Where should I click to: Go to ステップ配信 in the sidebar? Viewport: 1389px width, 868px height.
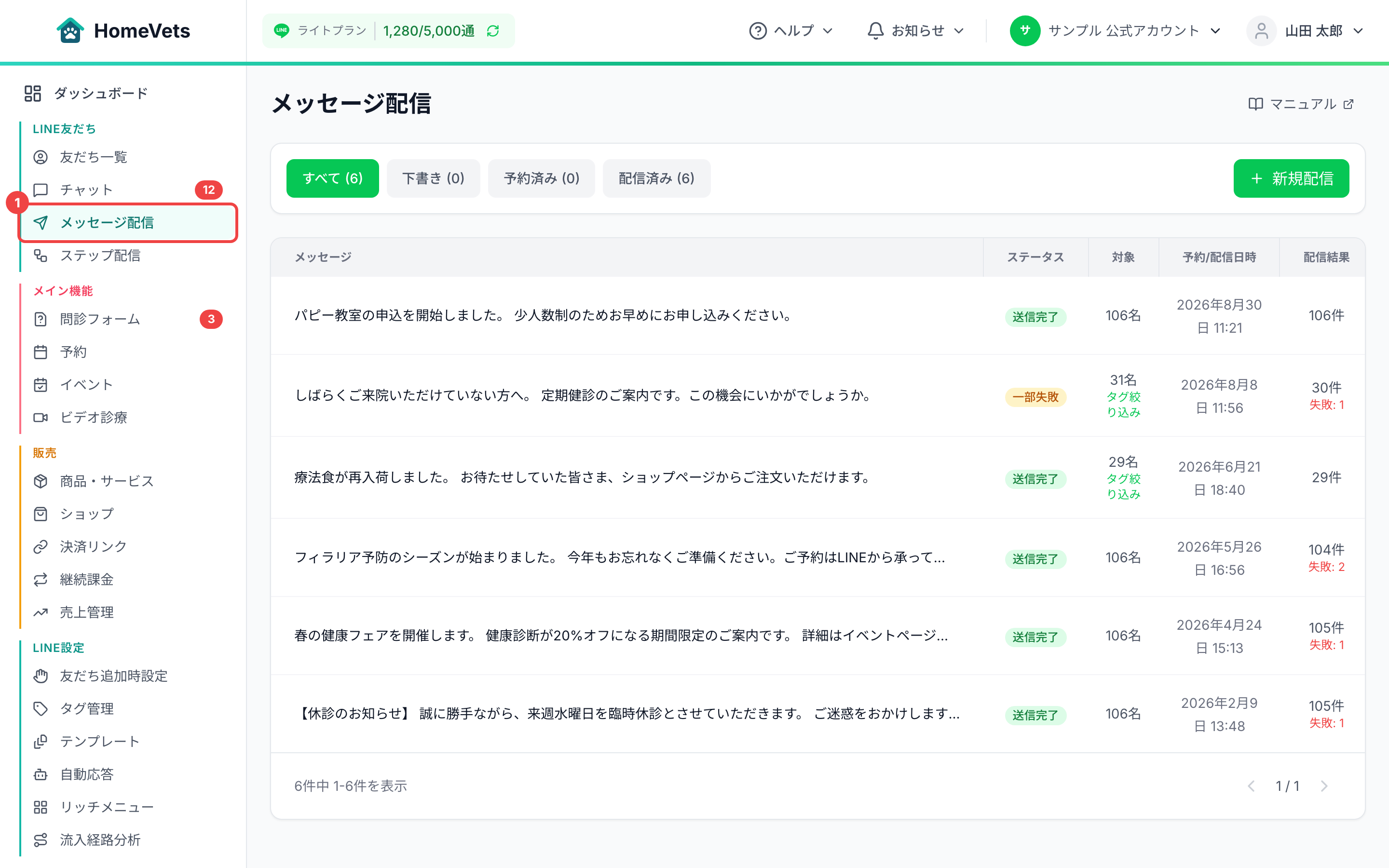pos(87,256)
